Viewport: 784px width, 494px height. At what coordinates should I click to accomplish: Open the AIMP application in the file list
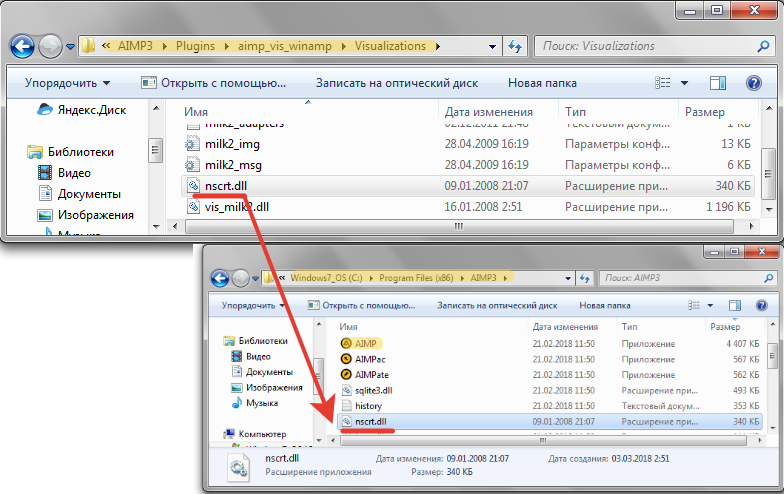[x=365, y=344]
